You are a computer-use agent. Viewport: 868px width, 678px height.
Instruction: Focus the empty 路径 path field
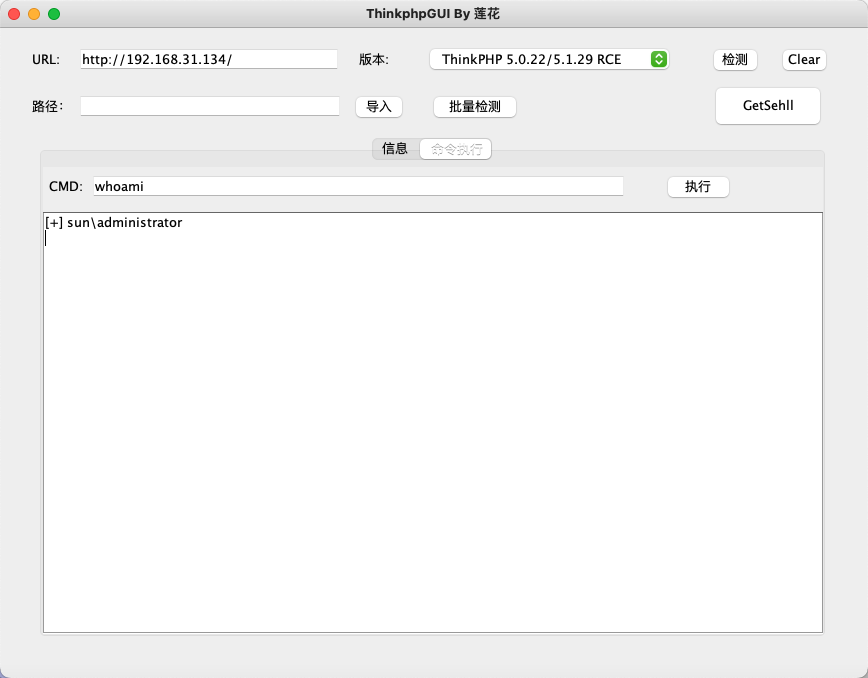pyautogui.click(x=210, y=106)
